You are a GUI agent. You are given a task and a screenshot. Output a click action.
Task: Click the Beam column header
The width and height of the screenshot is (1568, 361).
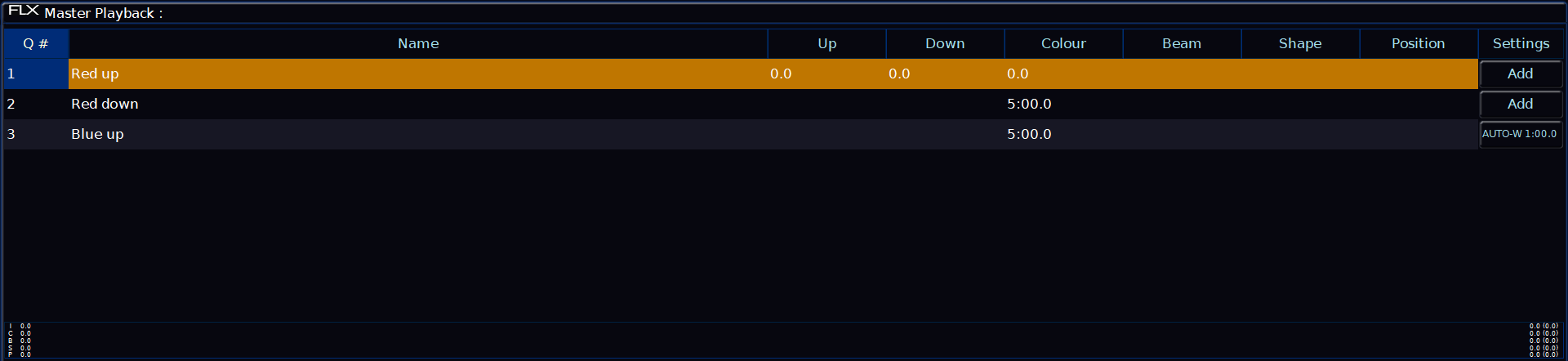coord(1182,43)
